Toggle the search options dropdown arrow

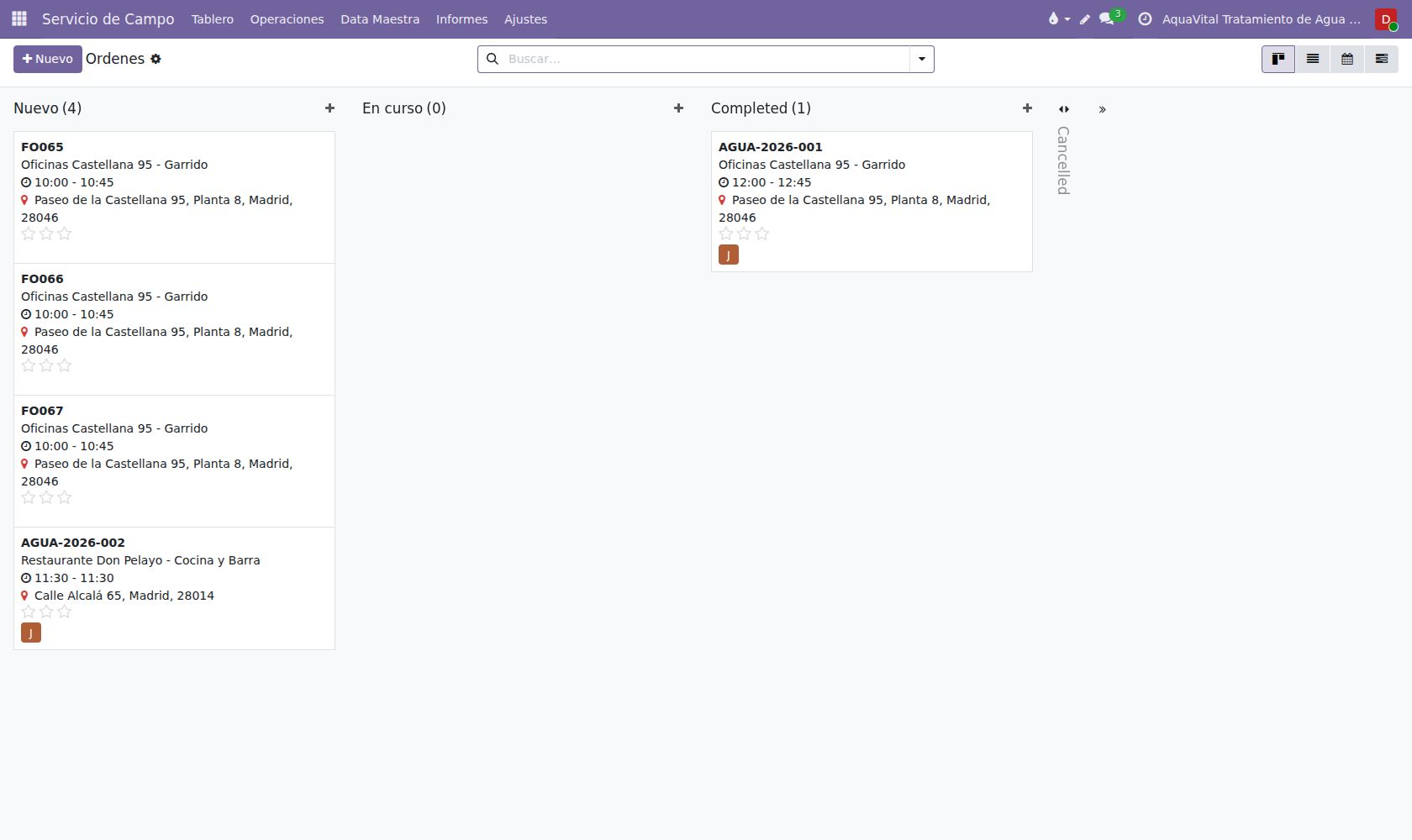pyautogui.click(x=922, y=59)
